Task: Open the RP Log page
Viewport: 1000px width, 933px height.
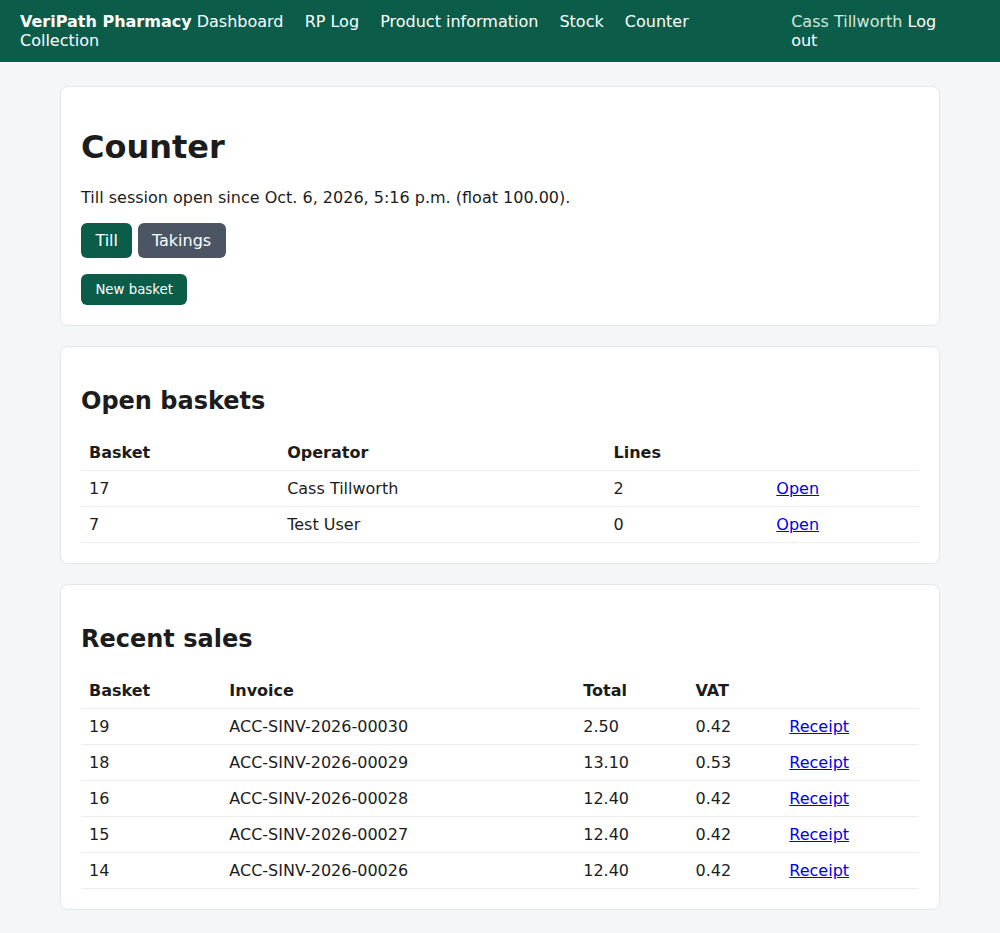Action: pos(332,21)
